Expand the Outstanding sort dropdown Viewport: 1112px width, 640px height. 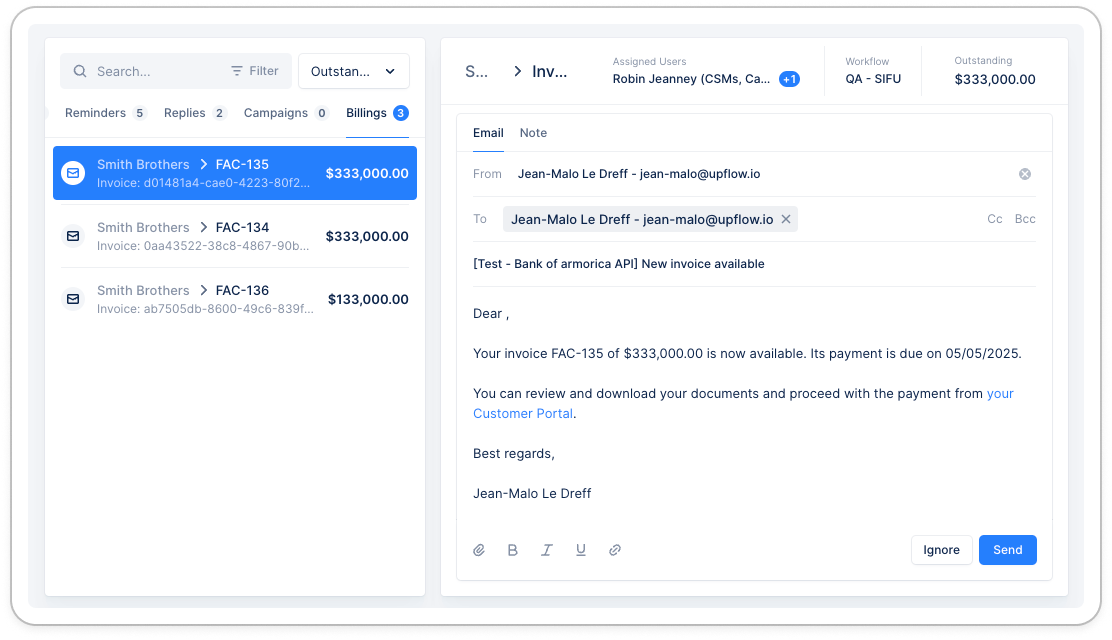[353, 71]
